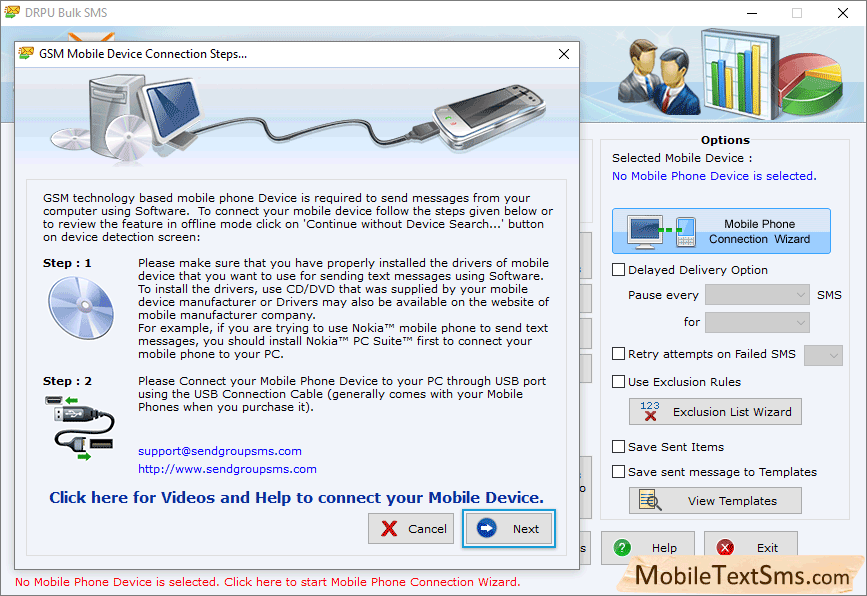The width and height of the screenshot is (867, 596).
Task: Click the mobile phone image in banner
Action: pos(489,116)
